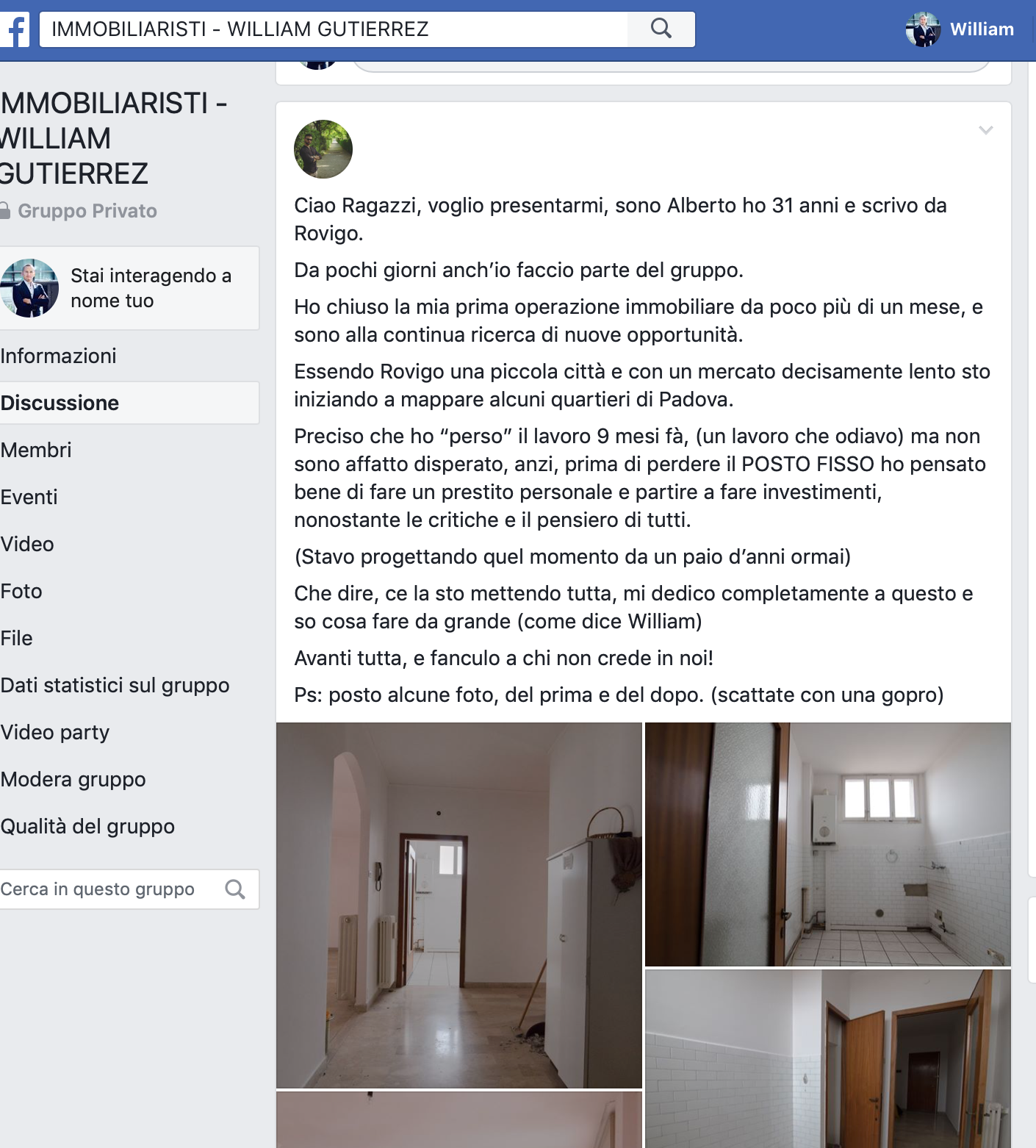Click the post author's round avatar

[323, 149]
